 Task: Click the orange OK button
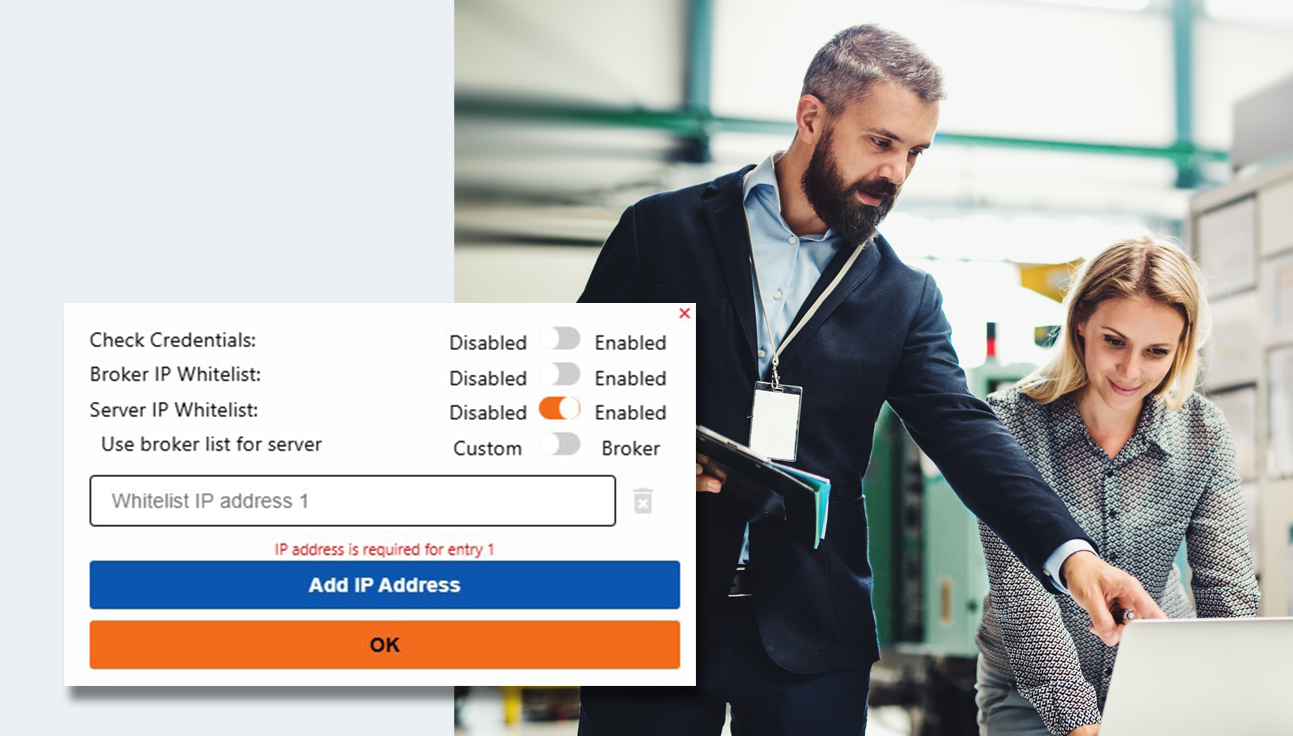click(x=385, y=645)
